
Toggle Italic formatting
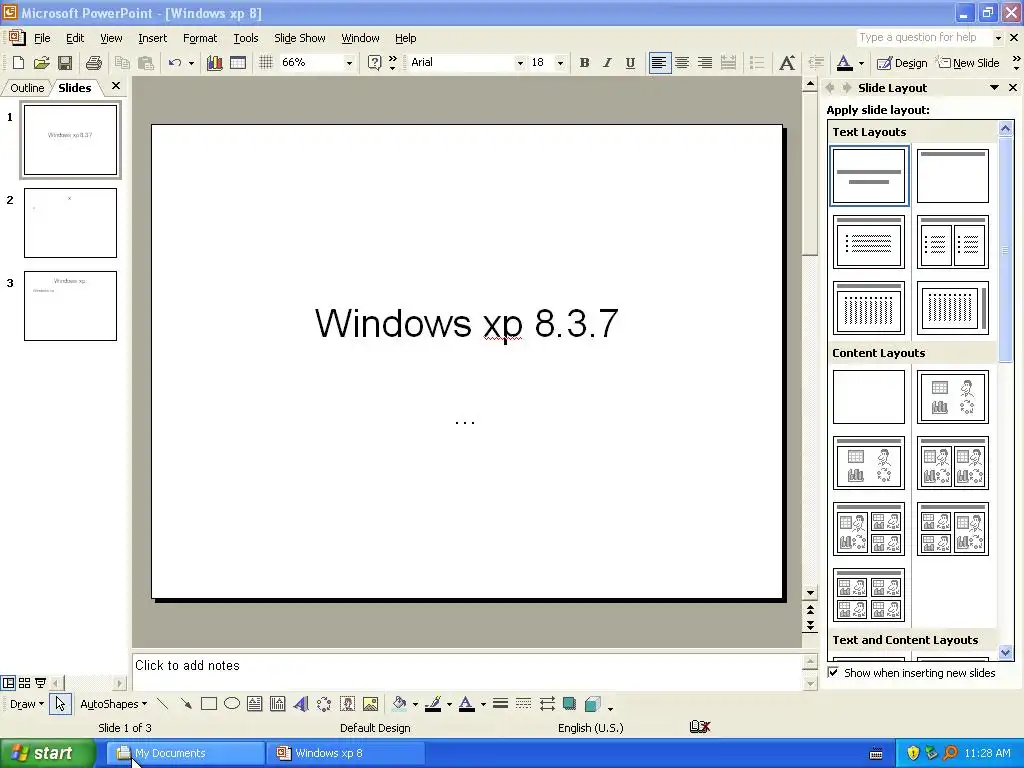[607, 63]
